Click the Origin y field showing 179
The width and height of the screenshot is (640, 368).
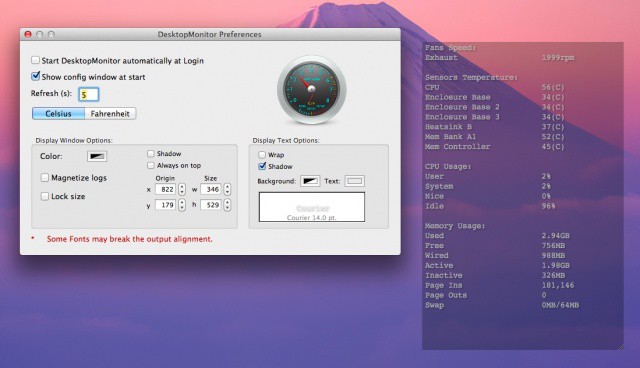coord(166,205)
